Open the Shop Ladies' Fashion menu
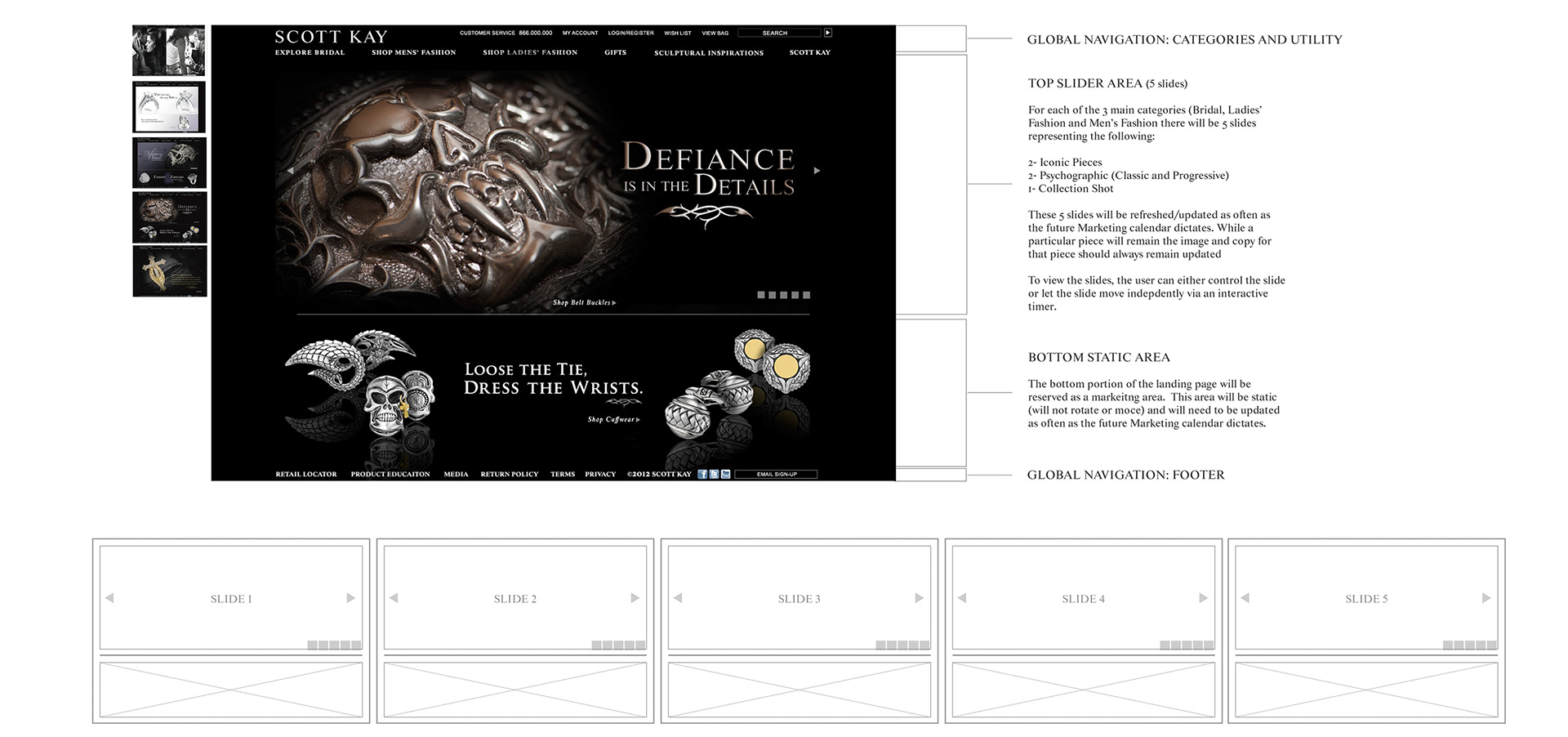 (530, 52)
